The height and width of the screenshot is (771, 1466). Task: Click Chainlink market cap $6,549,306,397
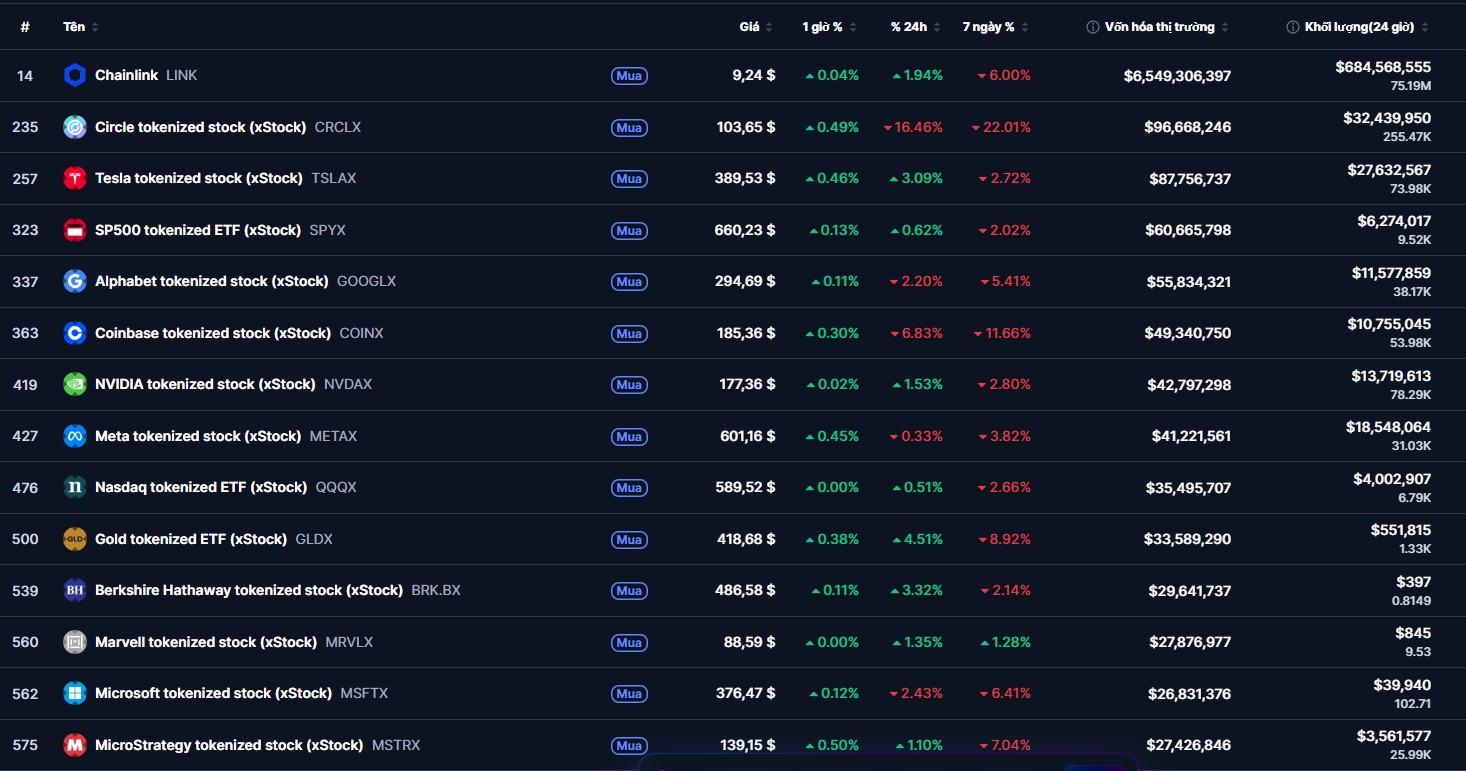[x=1177, y=76]
